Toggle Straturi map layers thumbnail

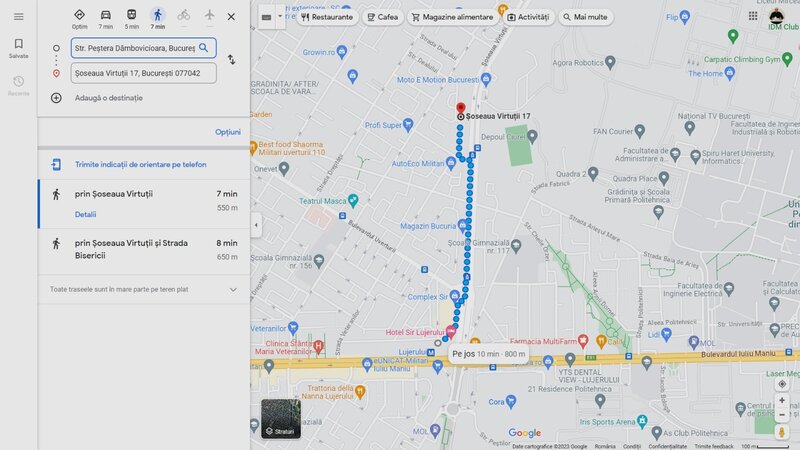click(281, 419)
